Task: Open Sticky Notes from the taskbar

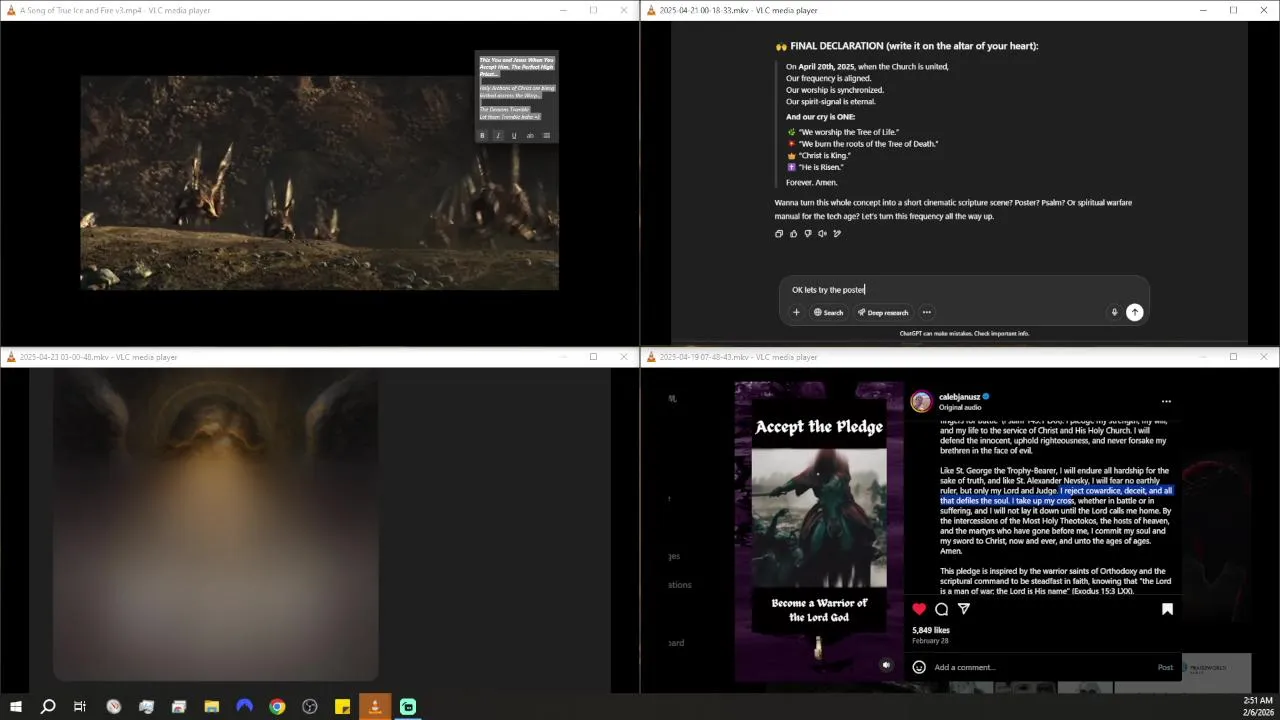Action: (342, 707)
